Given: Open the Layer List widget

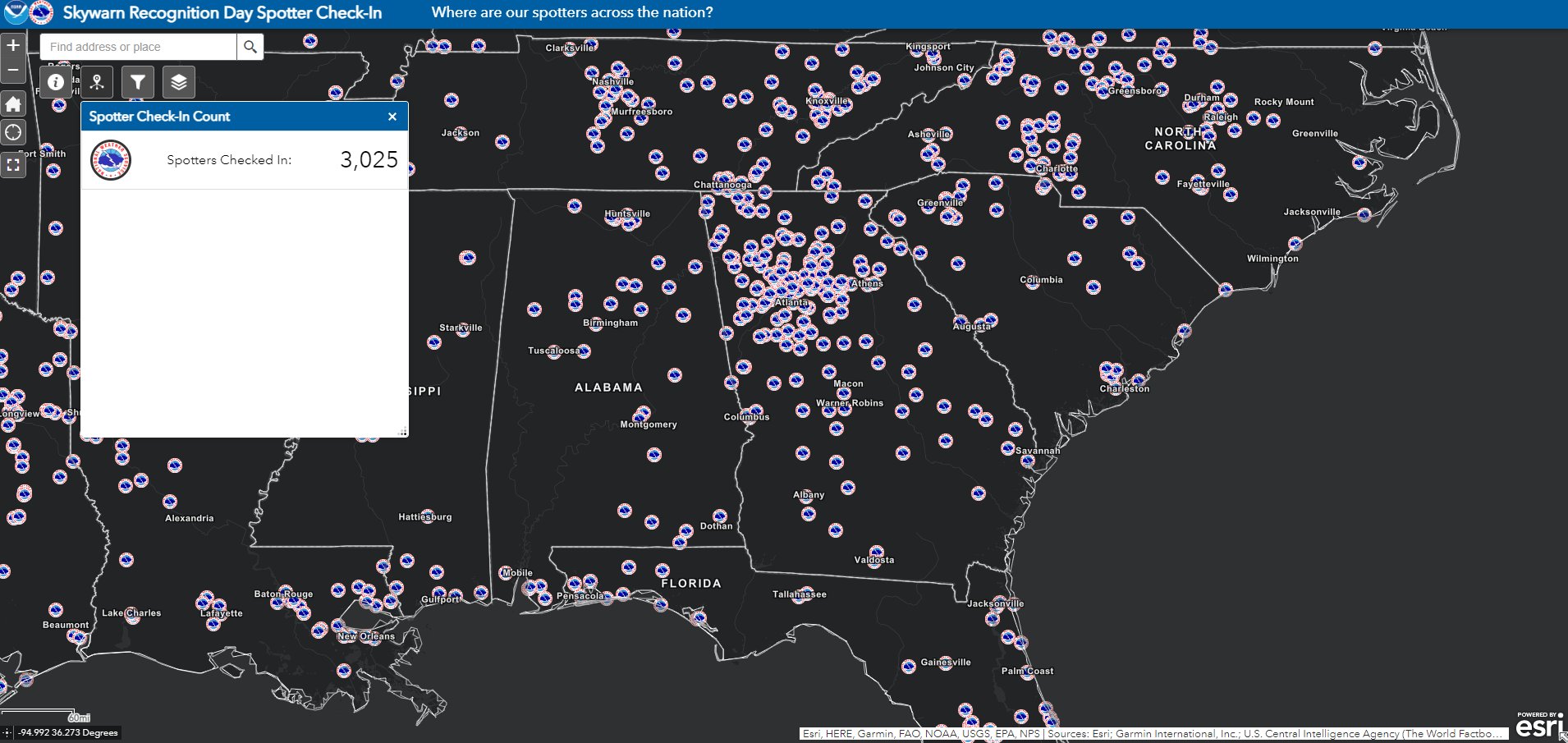Looking at the screenshot, I should [x=179, y=82].
